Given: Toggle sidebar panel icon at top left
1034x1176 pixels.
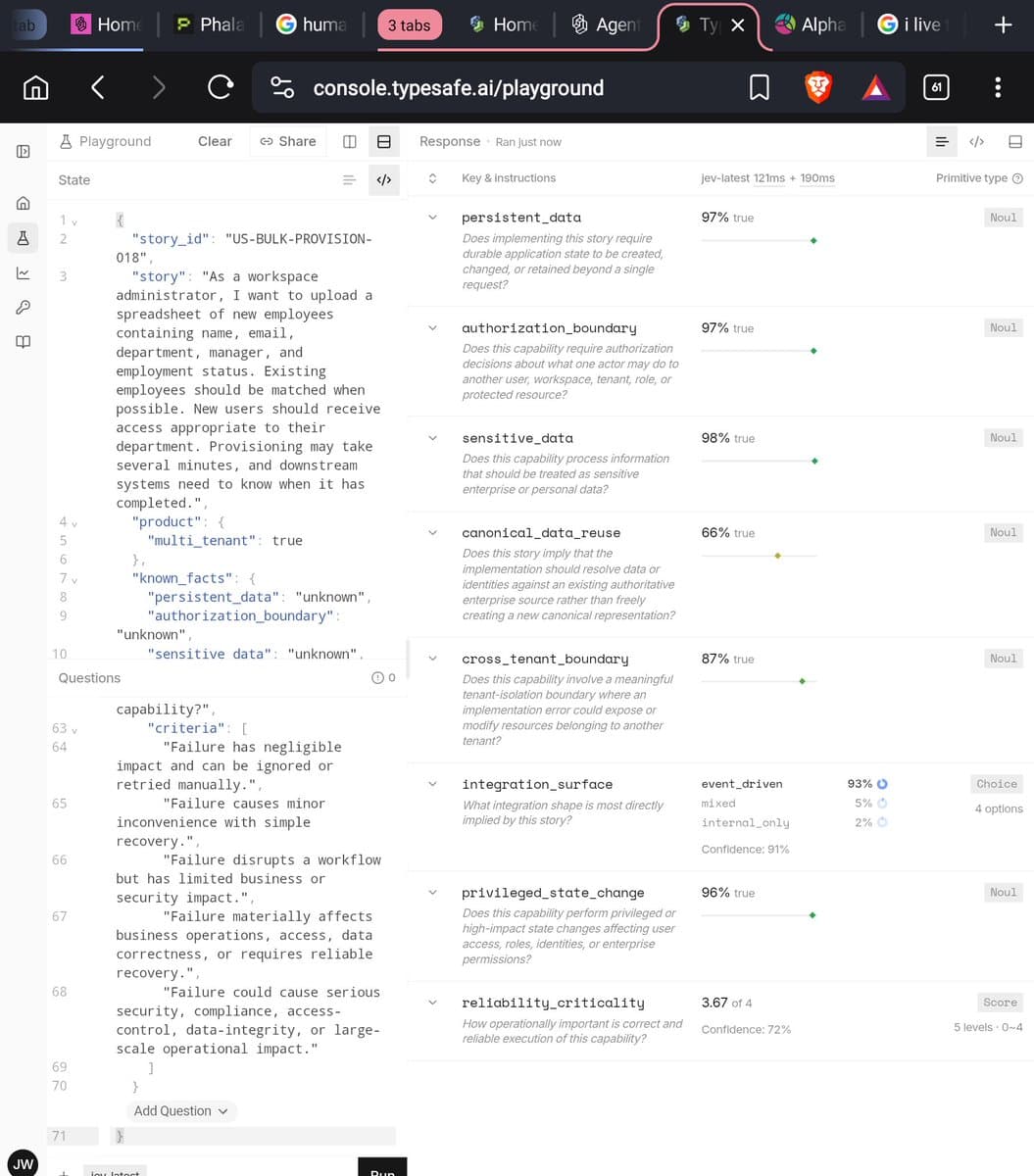Looking at the screenshot, I should [x=23, y=151].
